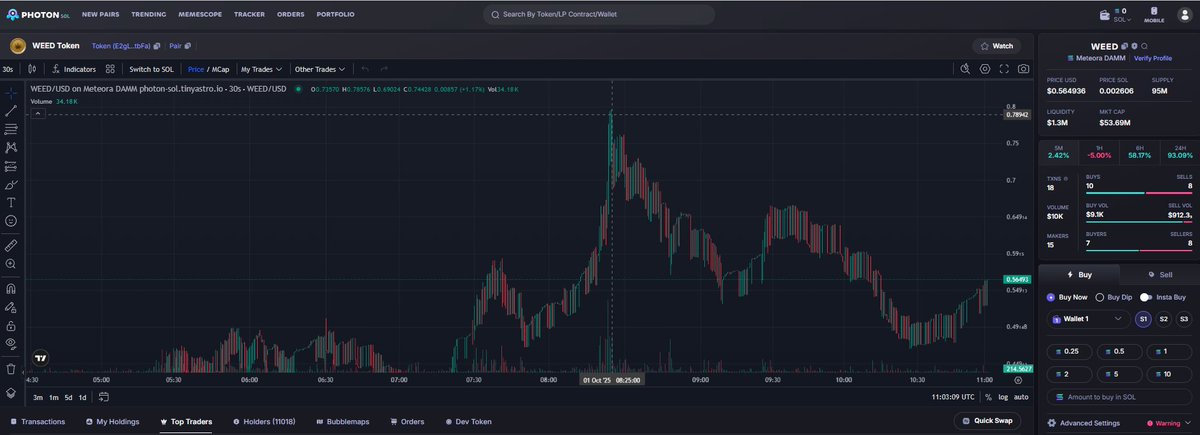
Task: Toggle auto scale on chart
Action: pyautogui.click(x=1021, y=397)
